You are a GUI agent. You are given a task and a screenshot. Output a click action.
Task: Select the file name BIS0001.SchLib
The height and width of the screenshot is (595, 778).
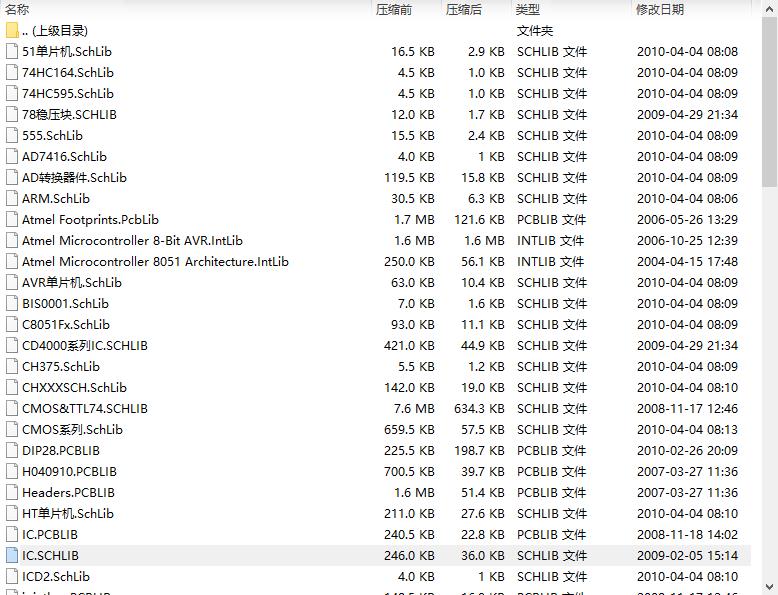pyautogui.click(x=65, y=304)
